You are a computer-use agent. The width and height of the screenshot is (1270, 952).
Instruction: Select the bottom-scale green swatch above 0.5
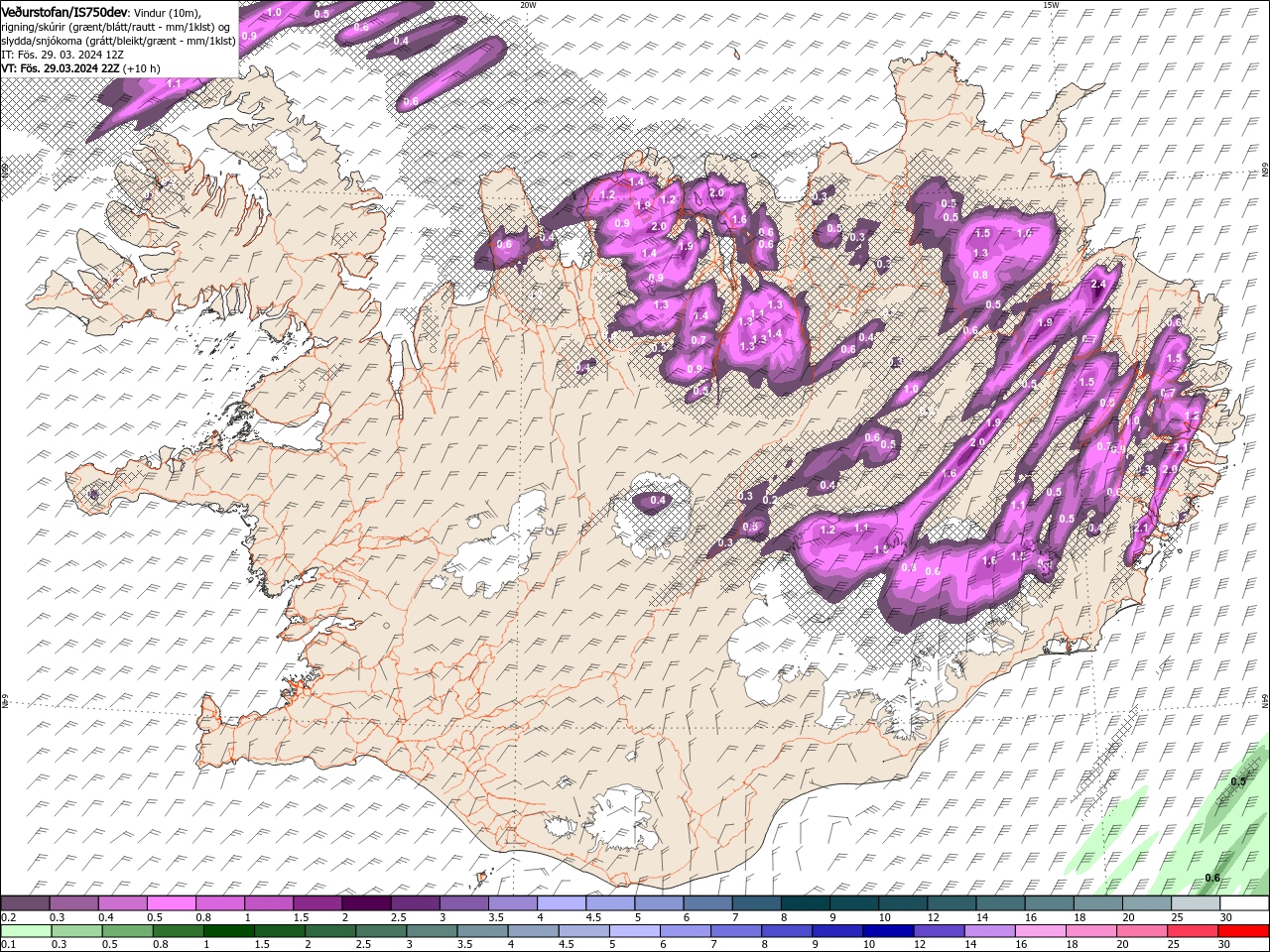(127, 931)
